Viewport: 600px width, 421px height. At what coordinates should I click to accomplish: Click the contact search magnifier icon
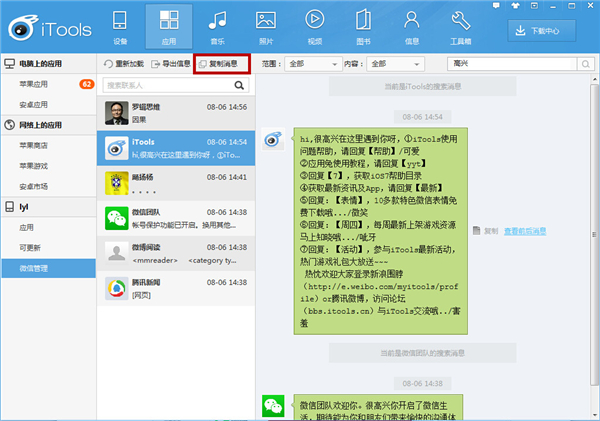[x=239, y=85]
